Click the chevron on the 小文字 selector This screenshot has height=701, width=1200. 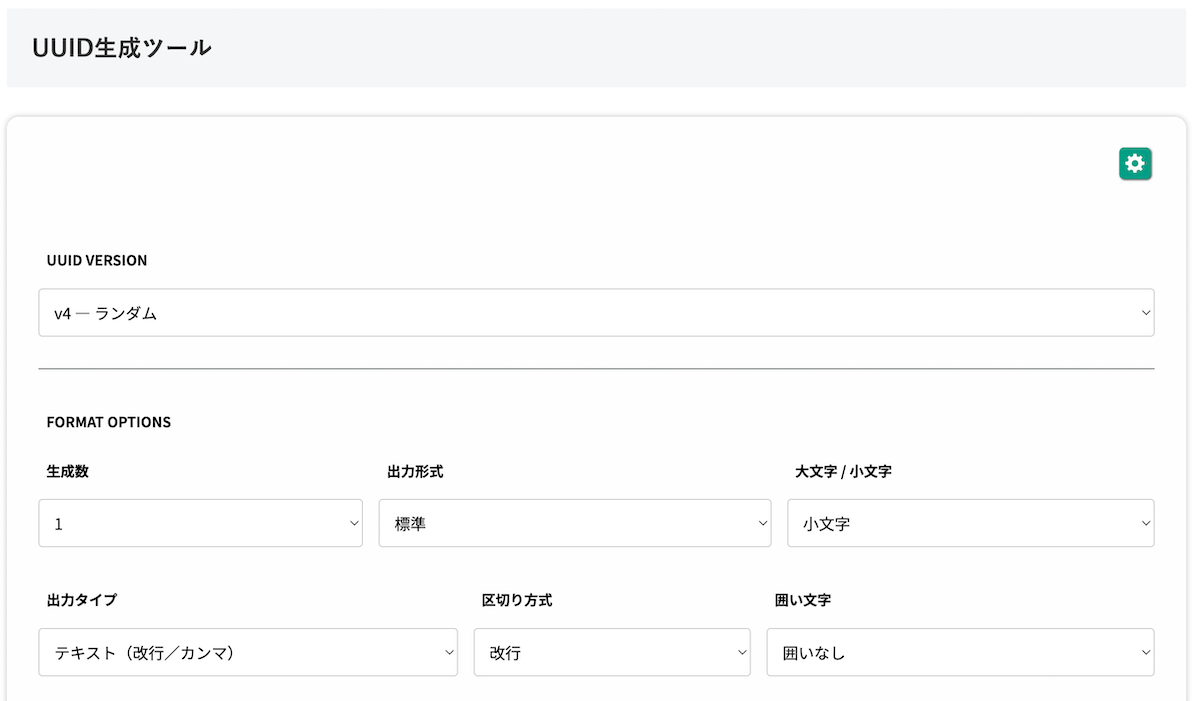pyautogui.click(x=1146, y=522)
